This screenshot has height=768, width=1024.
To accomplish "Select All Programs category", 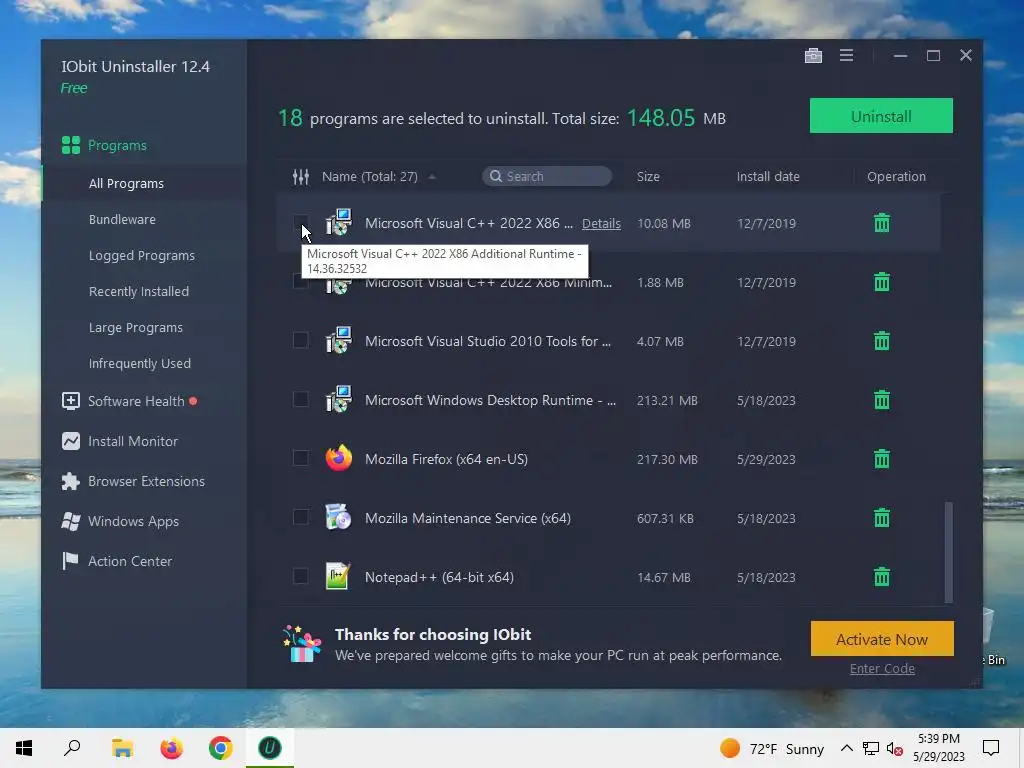I will click(x=126, y=184).
